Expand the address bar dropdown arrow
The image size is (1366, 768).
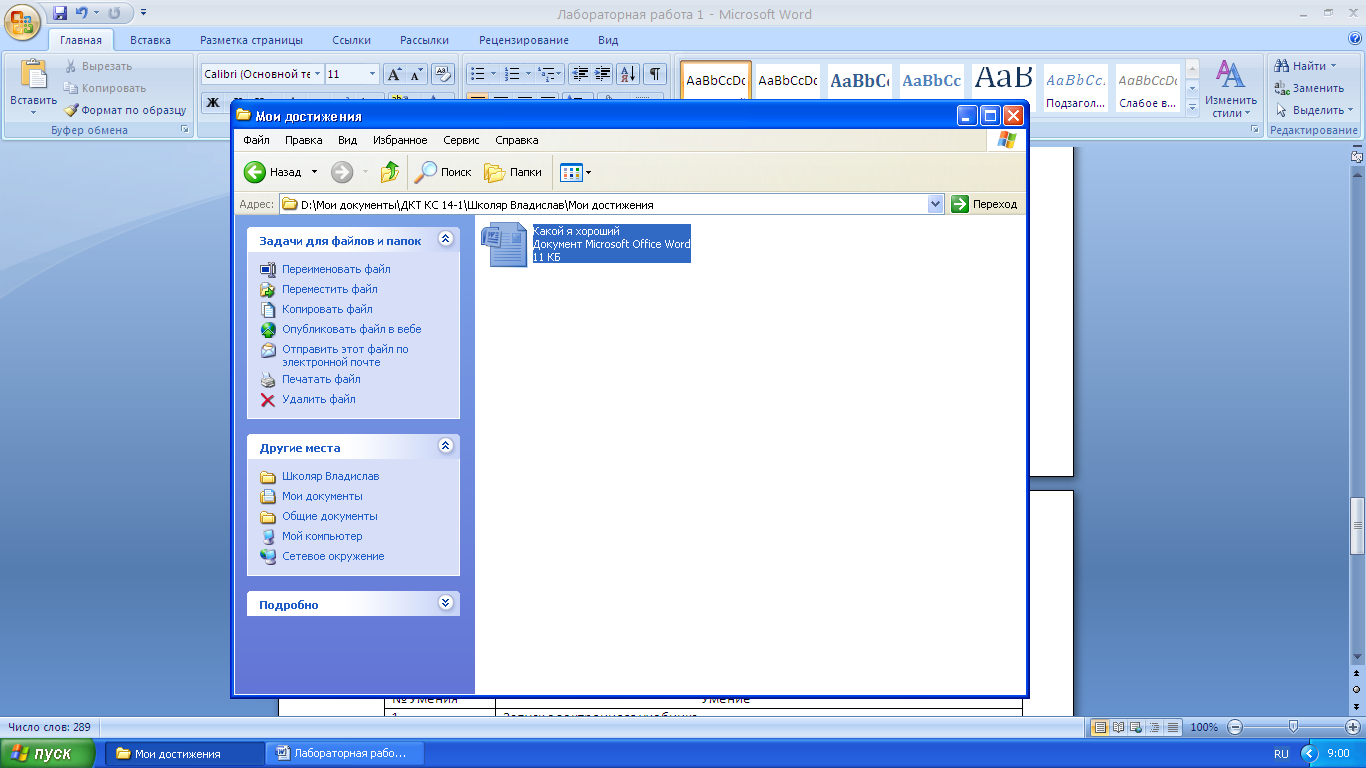(x=936, y=204)
